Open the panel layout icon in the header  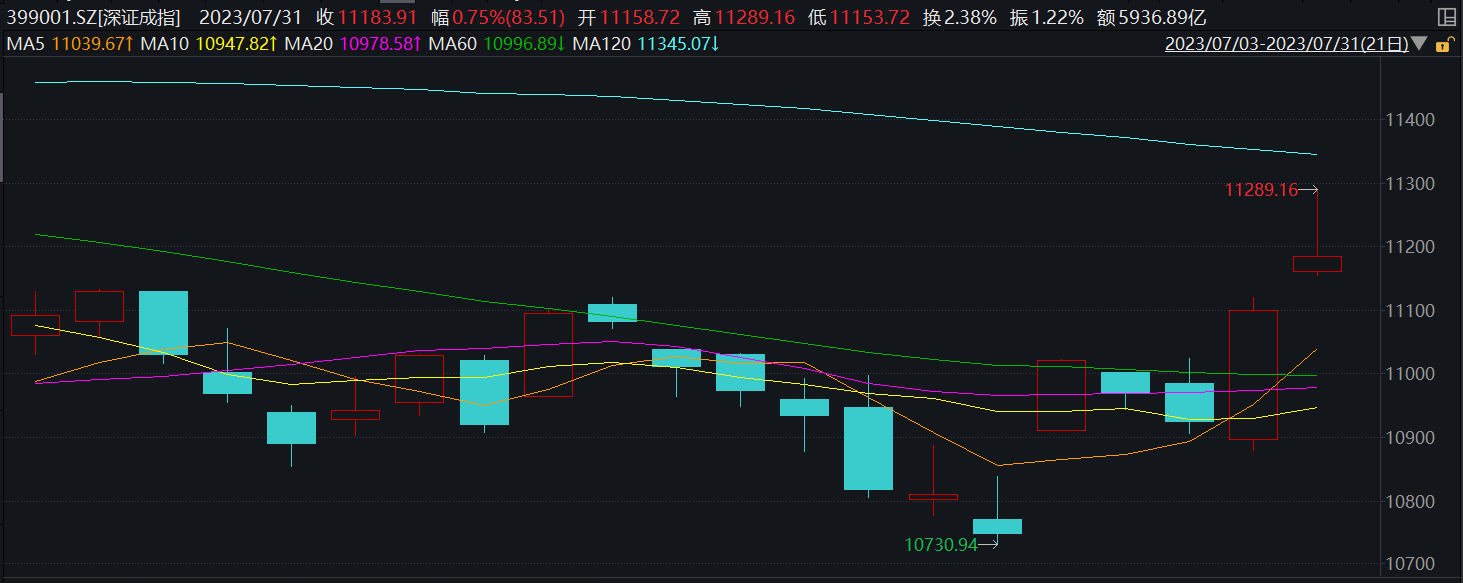click(x=1445, y=17)
